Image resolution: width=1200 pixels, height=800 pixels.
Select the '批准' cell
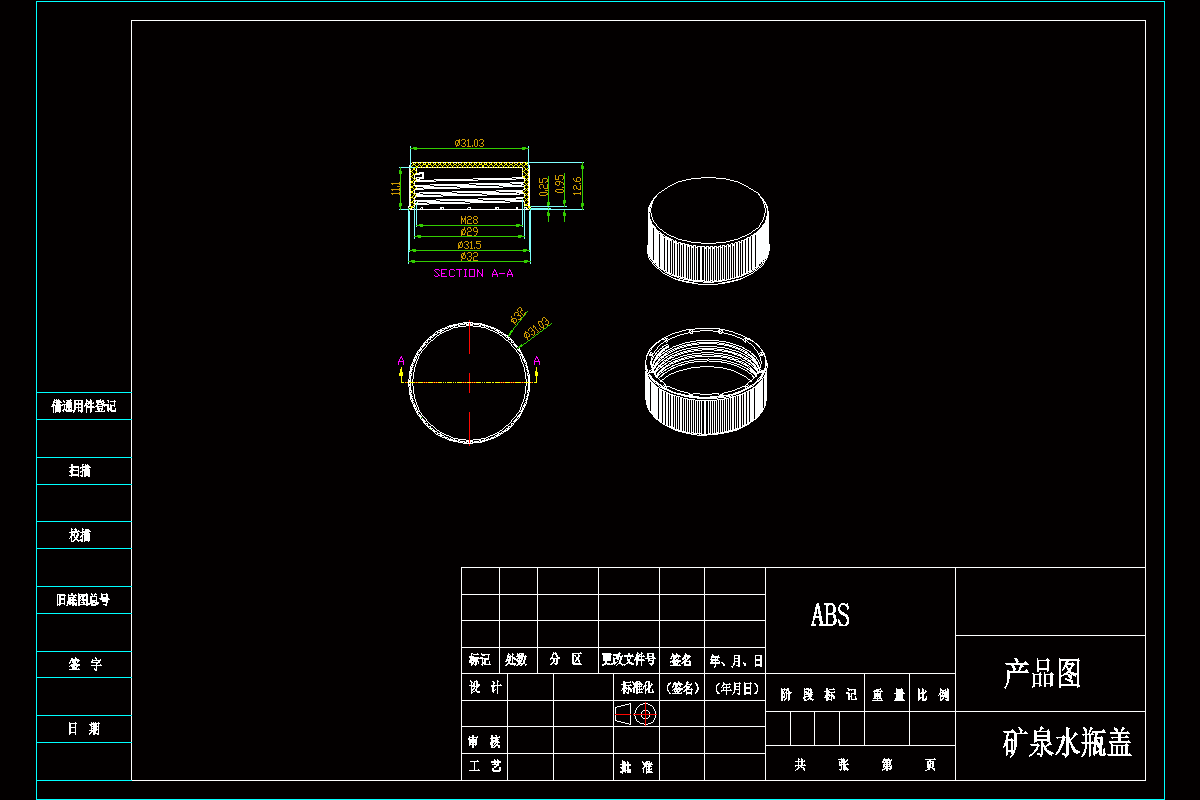[x=637, y=767]
